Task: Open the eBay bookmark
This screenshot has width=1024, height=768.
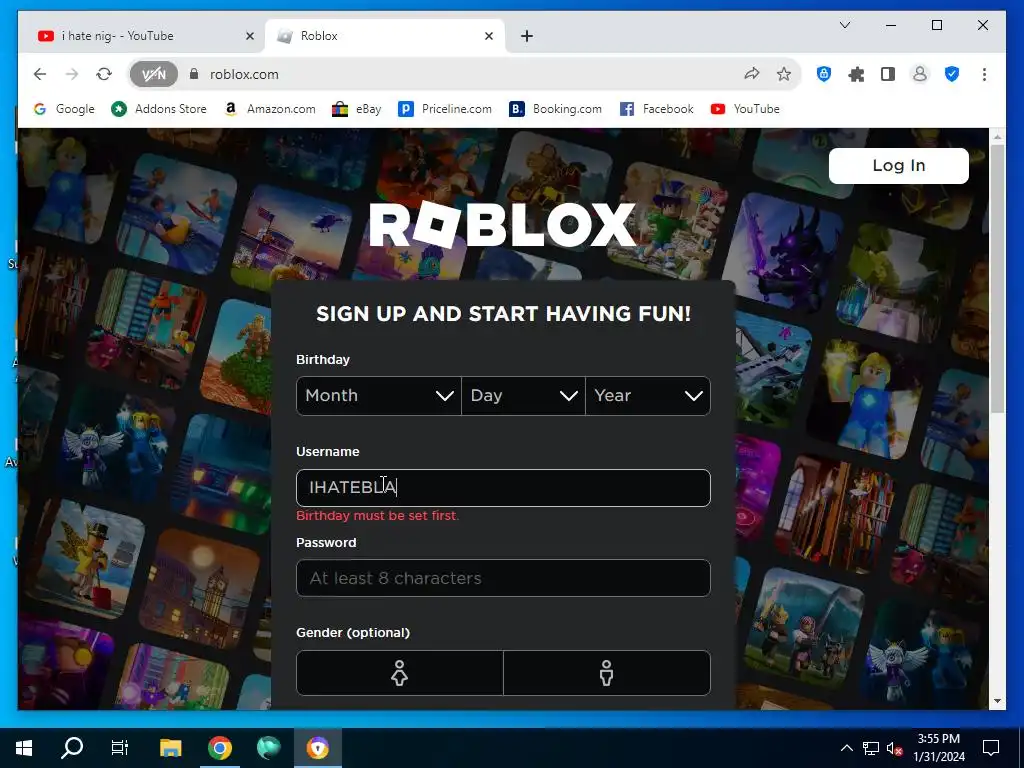Action: click(357, 109)
